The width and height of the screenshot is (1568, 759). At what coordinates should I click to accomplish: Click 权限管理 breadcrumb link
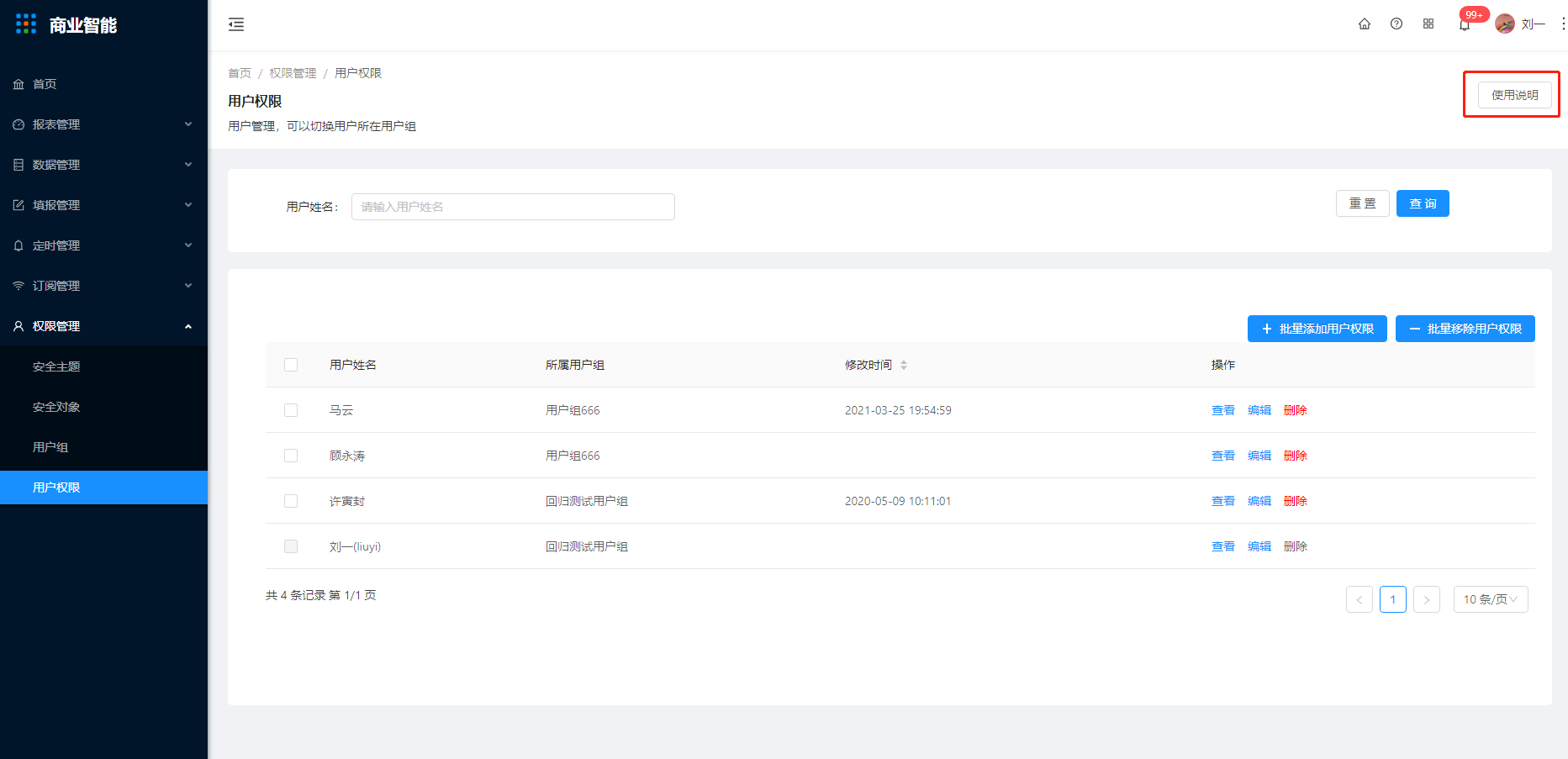293,73
